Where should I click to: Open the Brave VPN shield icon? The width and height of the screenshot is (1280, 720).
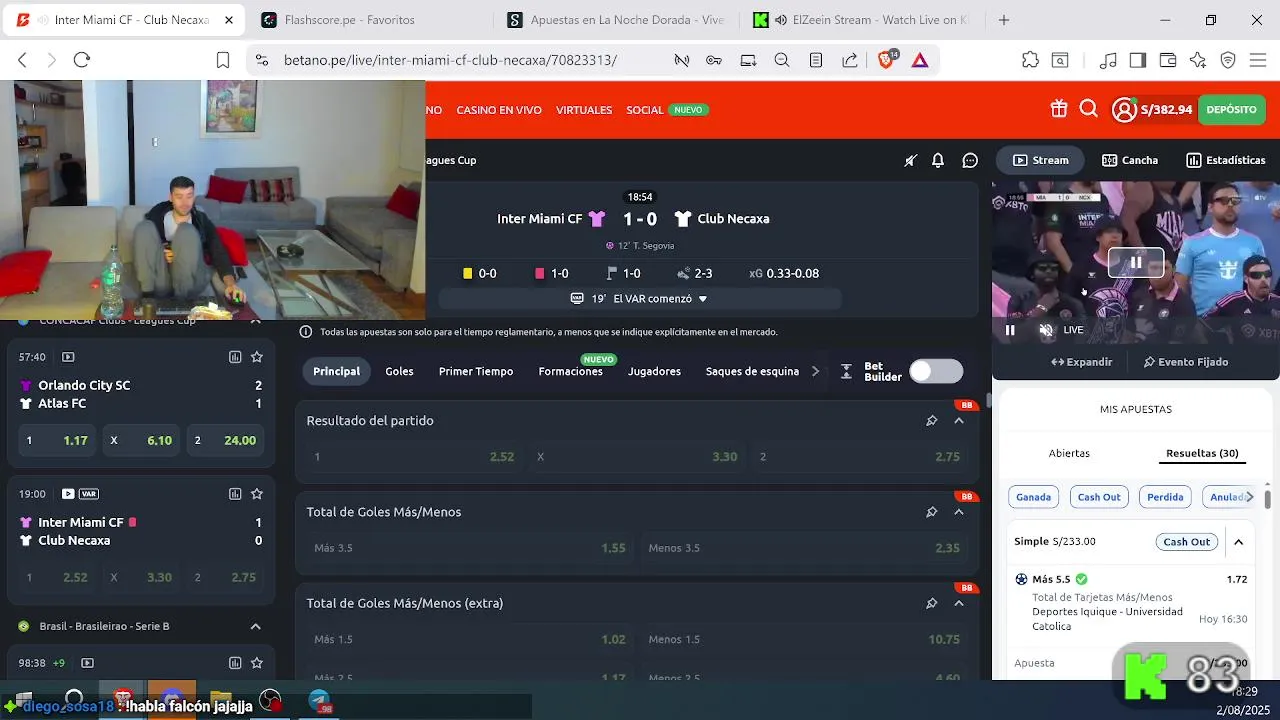pos(1228,60)
